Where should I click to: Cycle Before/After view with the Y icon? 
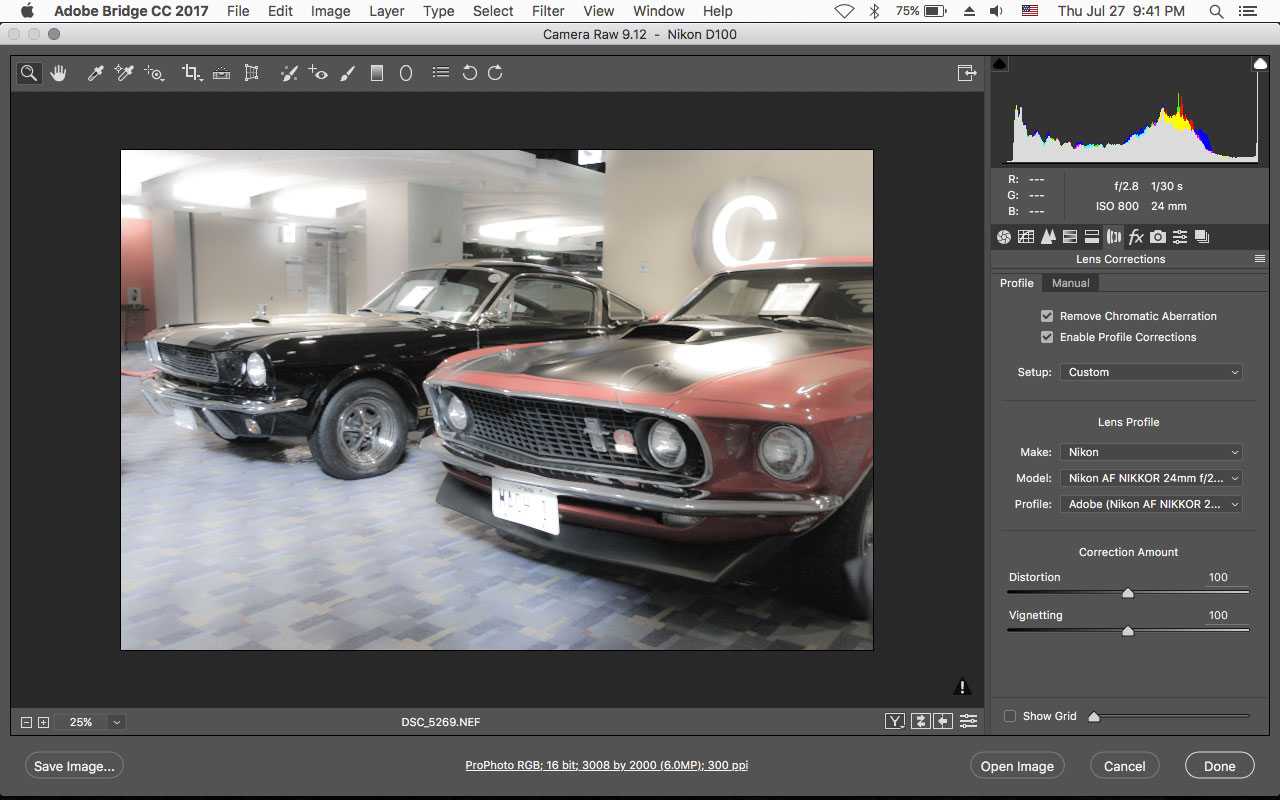[x=895, y=721]
